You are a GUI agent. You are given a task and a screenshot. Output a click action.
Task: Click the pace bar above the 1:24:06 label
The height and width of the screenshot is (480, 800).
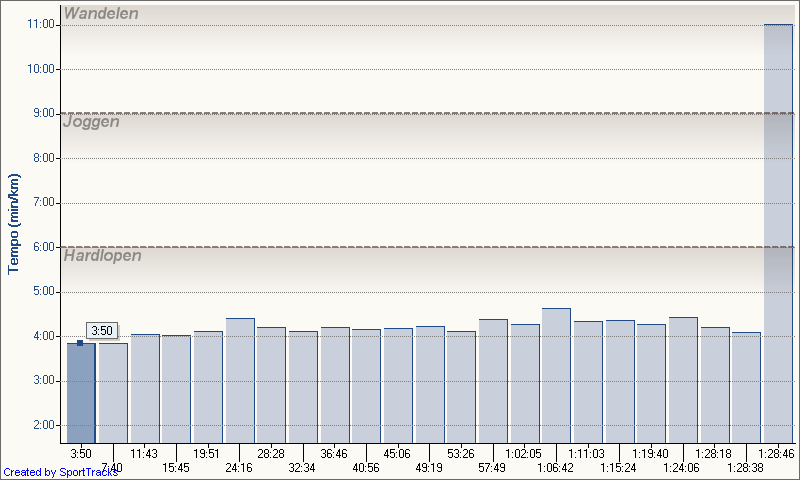(x=683, y=380)
